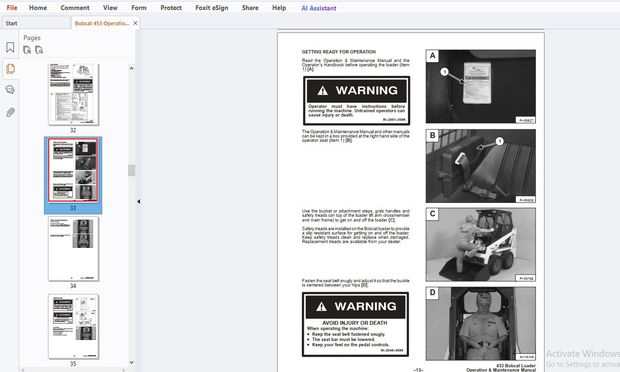The height and width of the screenshot is (372, 620).
Task: Open the Comments panel icon
Action: click(10, 90)
